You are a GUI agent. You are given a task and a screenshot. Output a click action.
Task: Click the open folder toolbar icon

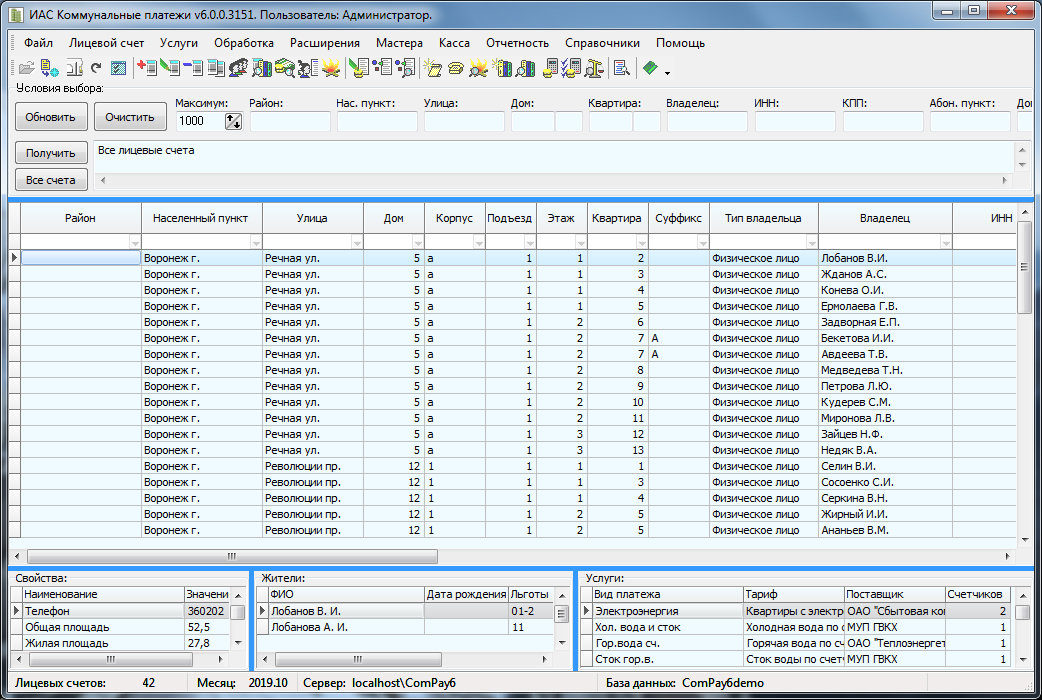(27, 68)
